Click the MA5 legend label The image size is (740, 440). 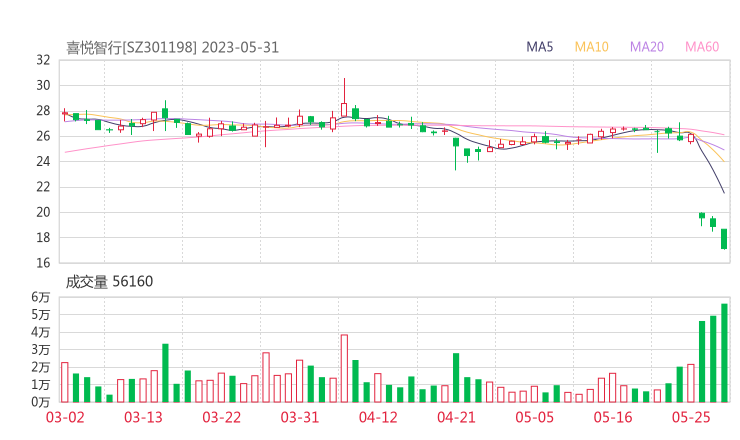tap(539, 47)
